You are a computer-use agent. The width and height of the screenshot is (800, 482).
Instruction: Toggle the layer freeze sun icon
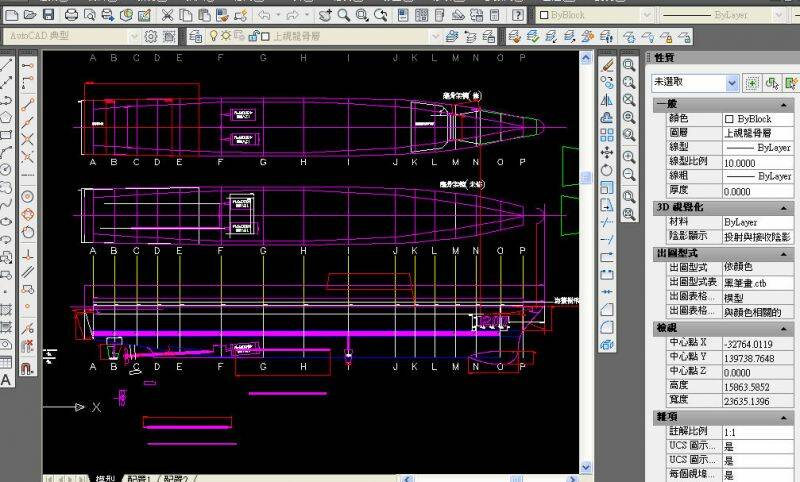click(225, 36)
